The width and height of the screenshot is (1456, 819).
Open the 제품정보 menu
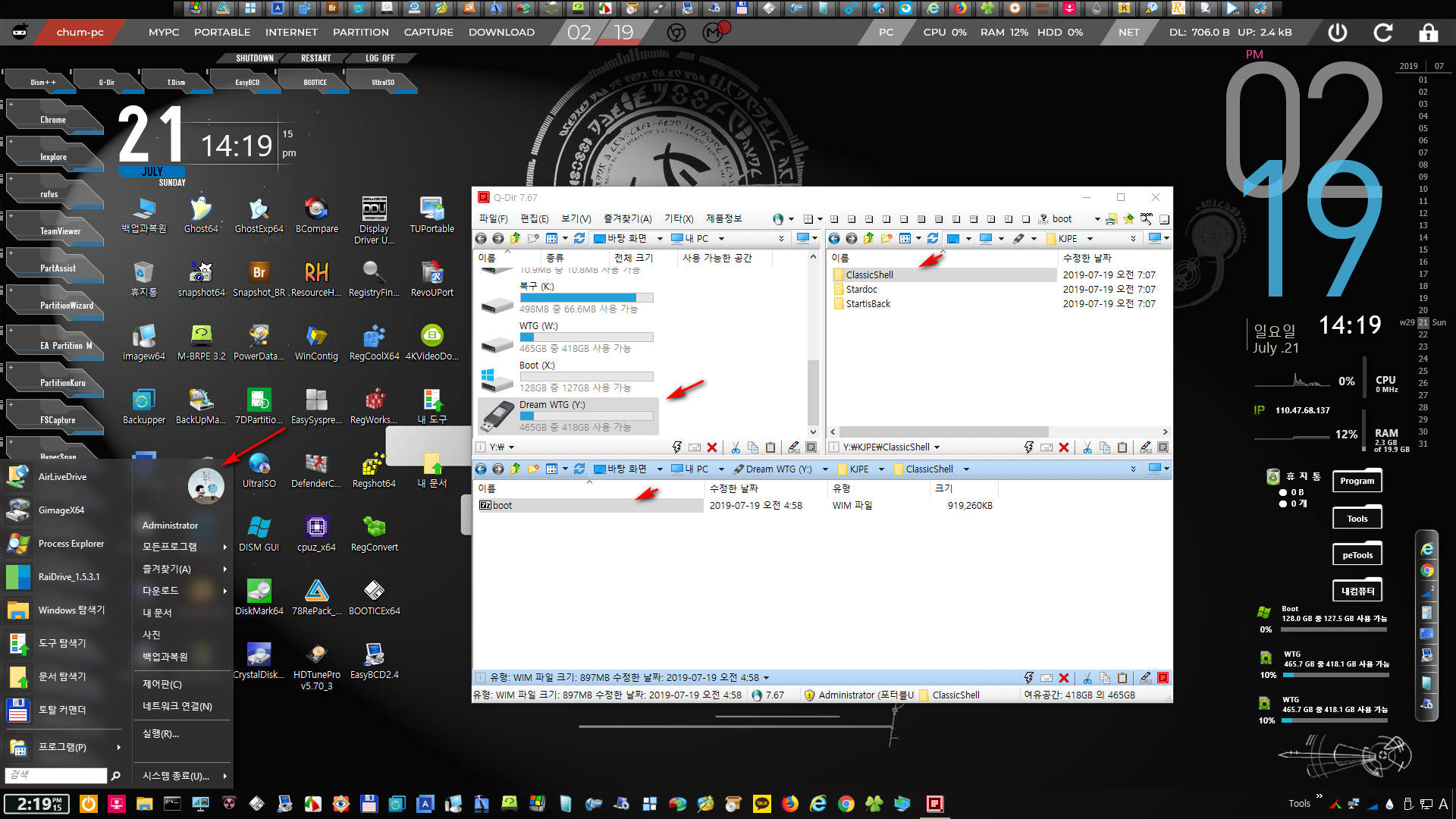[723, 218]
